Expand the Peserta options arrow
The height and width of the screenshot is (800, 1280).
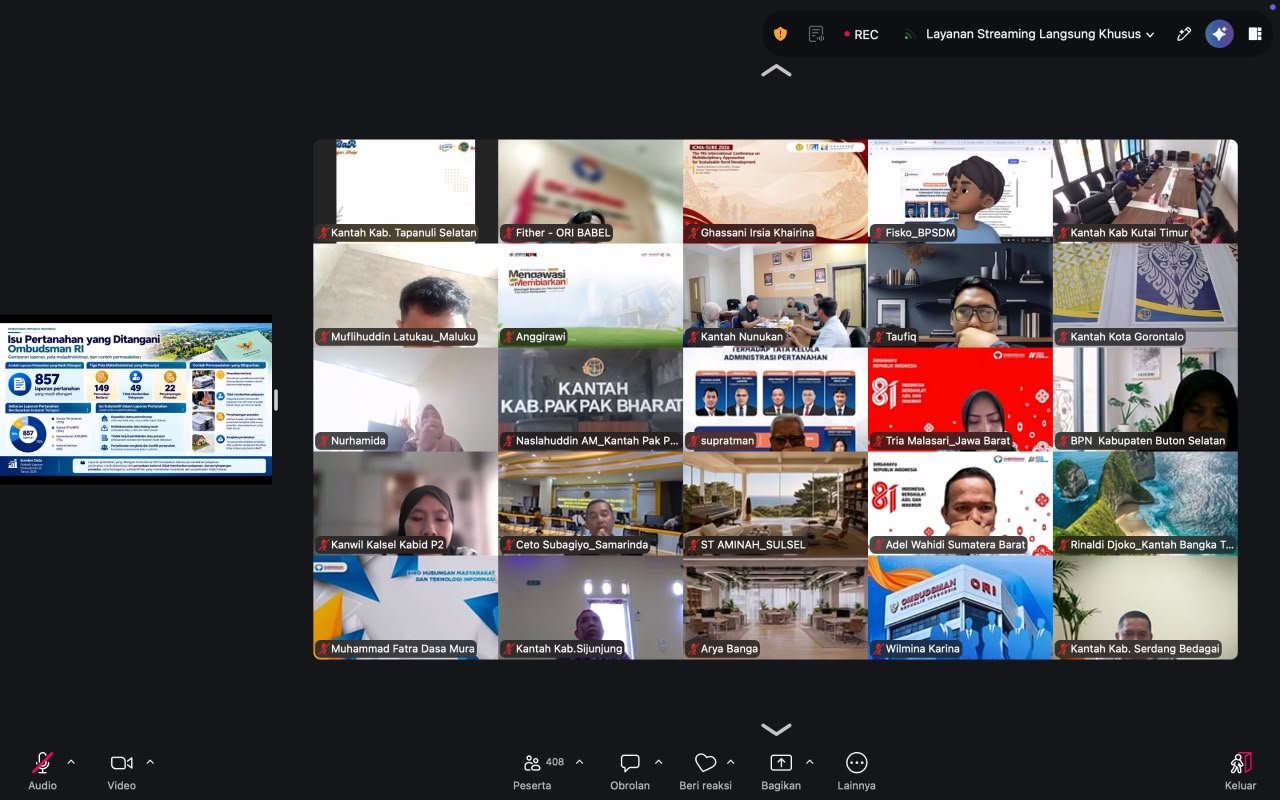tap(579, 762)
